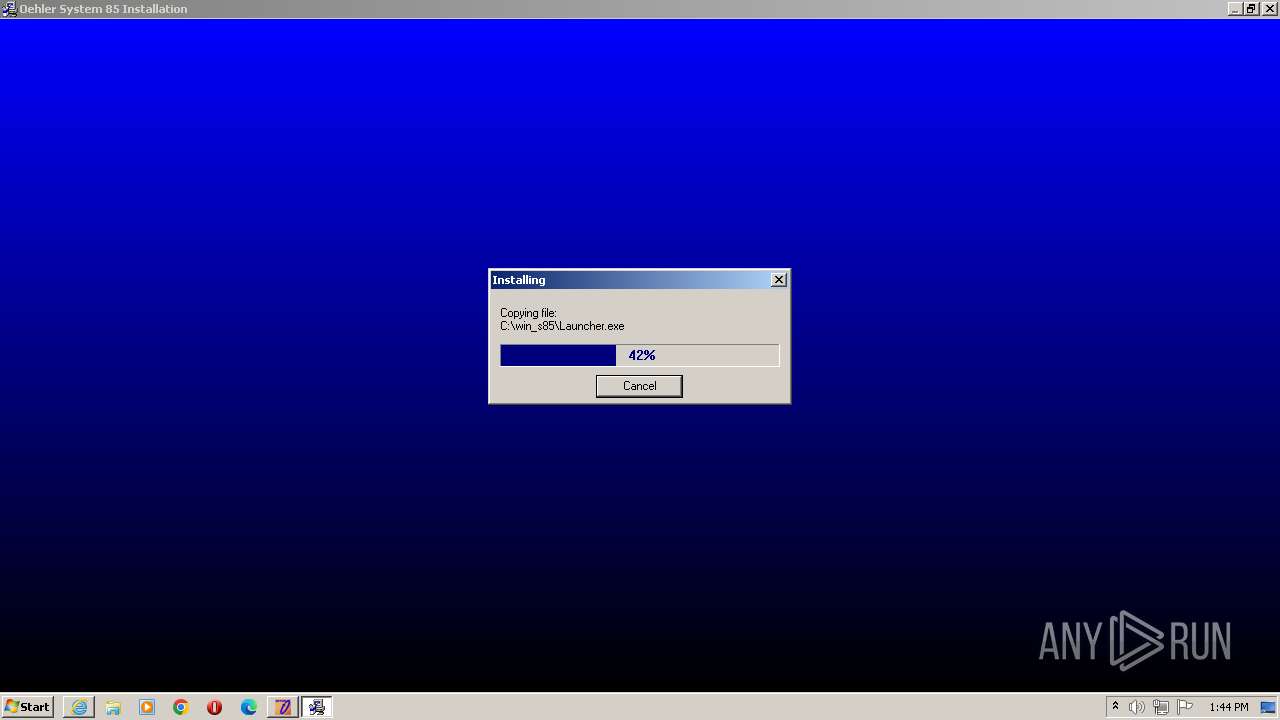Cancel the installation in progress
Screen dimensions: 1280x720
point(639,386)
